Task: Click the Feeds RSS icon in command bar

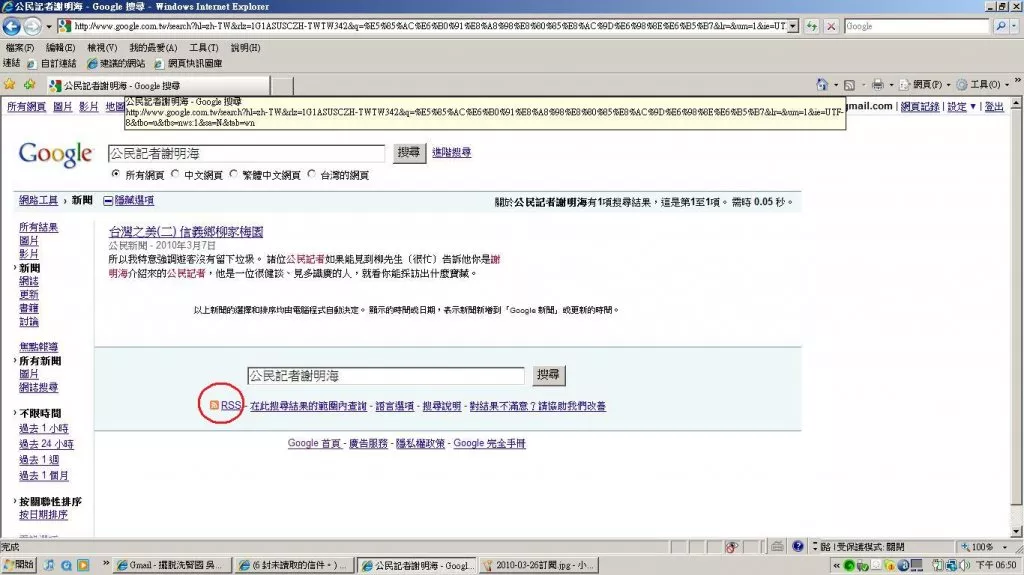Action: tap(849, 85)
